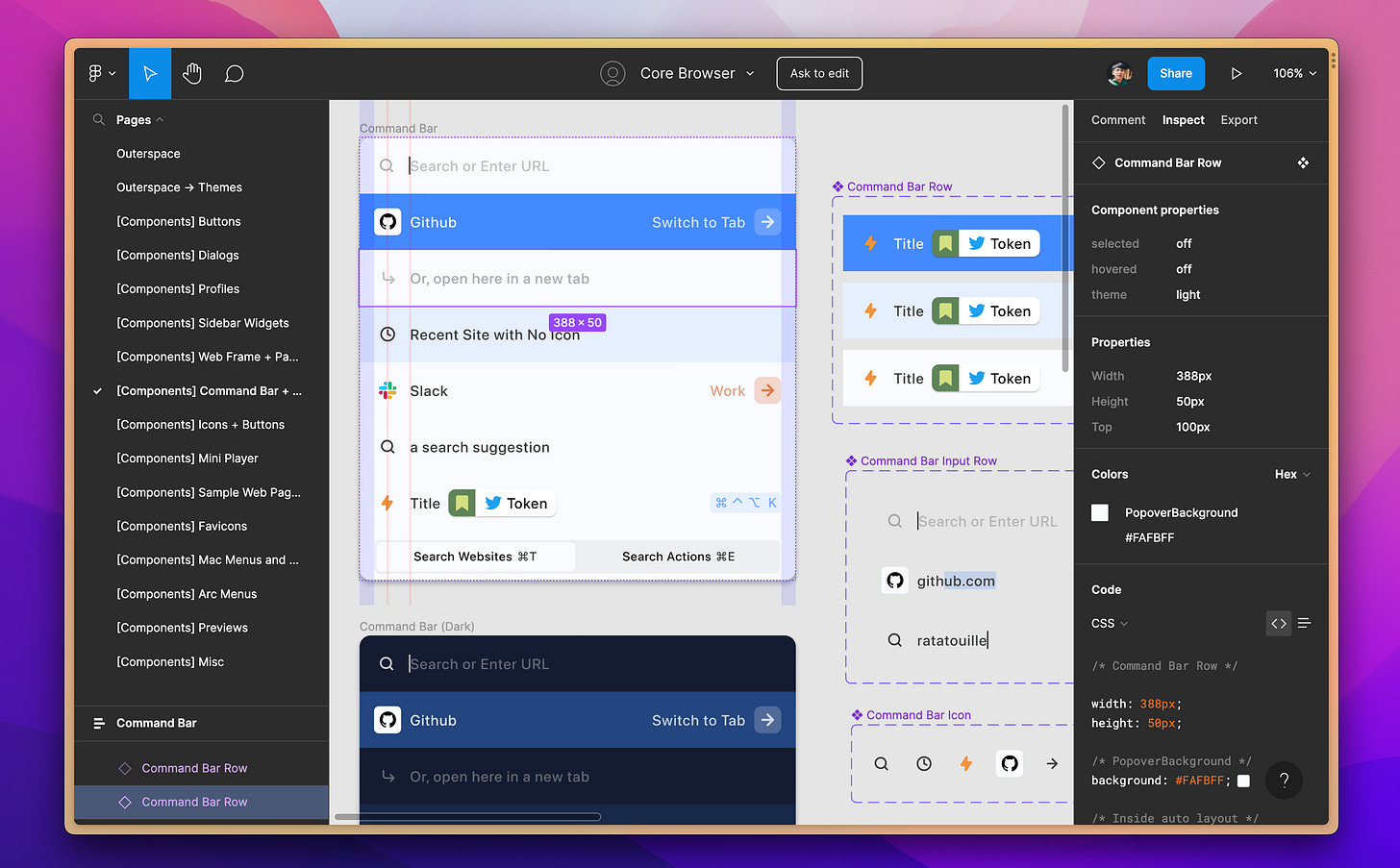
Task: Open the Export tab
Action: 1238,120
